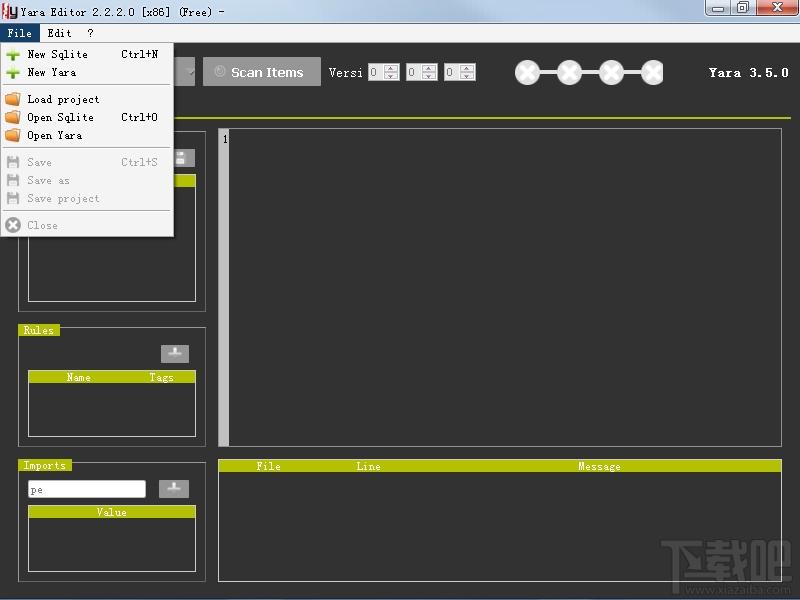
Task: Decrease the third Version number spinner
Action: tap(467, 76)
